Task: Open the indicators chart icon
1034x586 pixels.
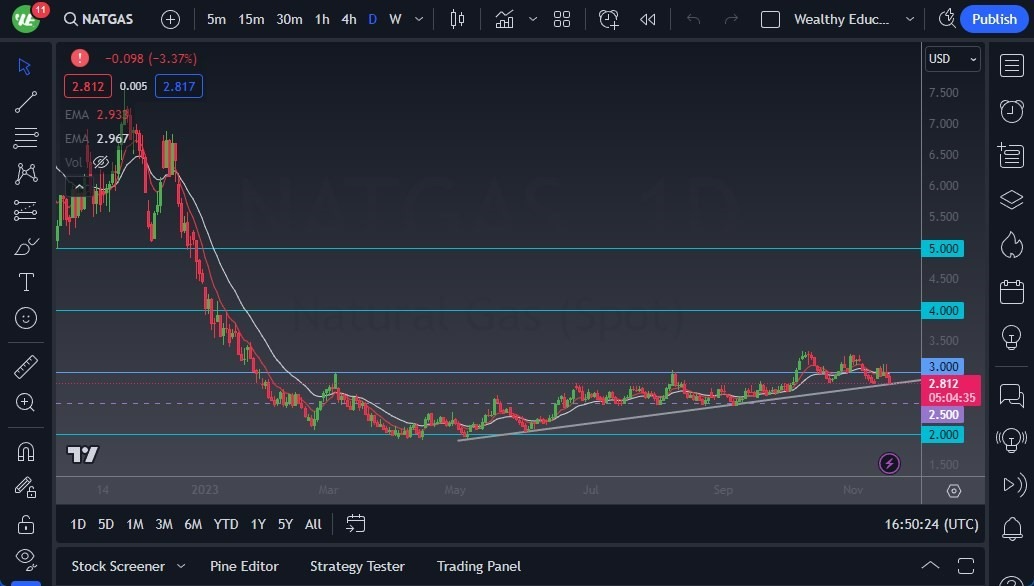Action: 504,19
